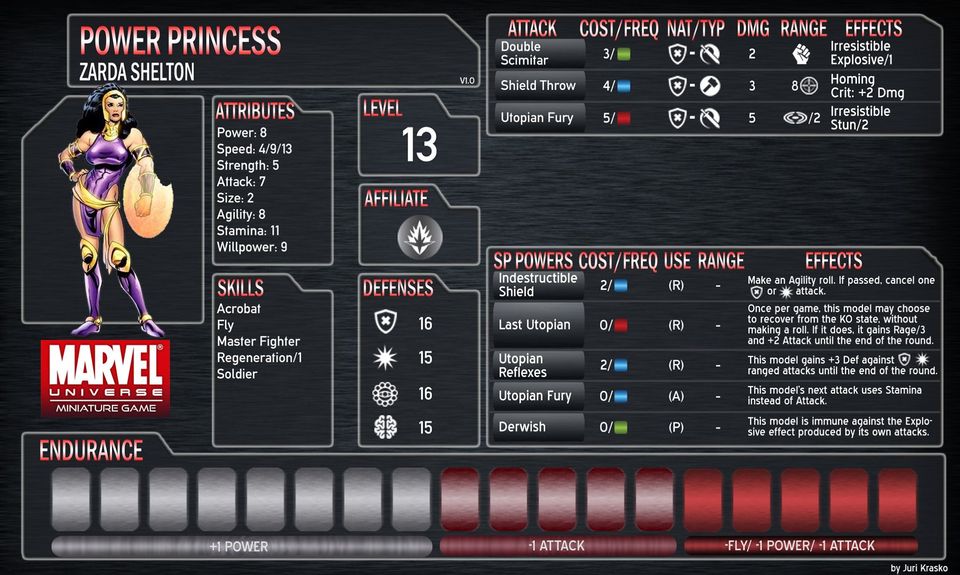Click the -1 ATTACK endurance bar
The image size is (960, 575).
pos(557,546)
